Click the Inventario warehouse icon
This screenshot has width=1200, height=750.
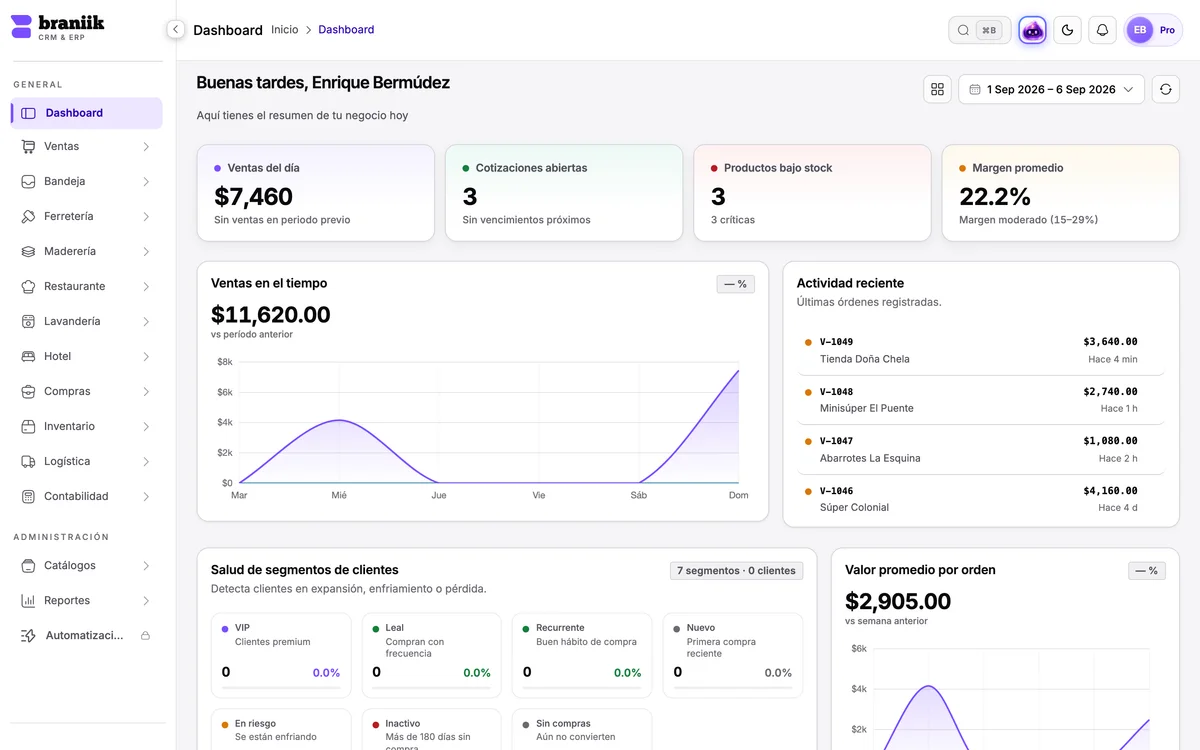28,426
